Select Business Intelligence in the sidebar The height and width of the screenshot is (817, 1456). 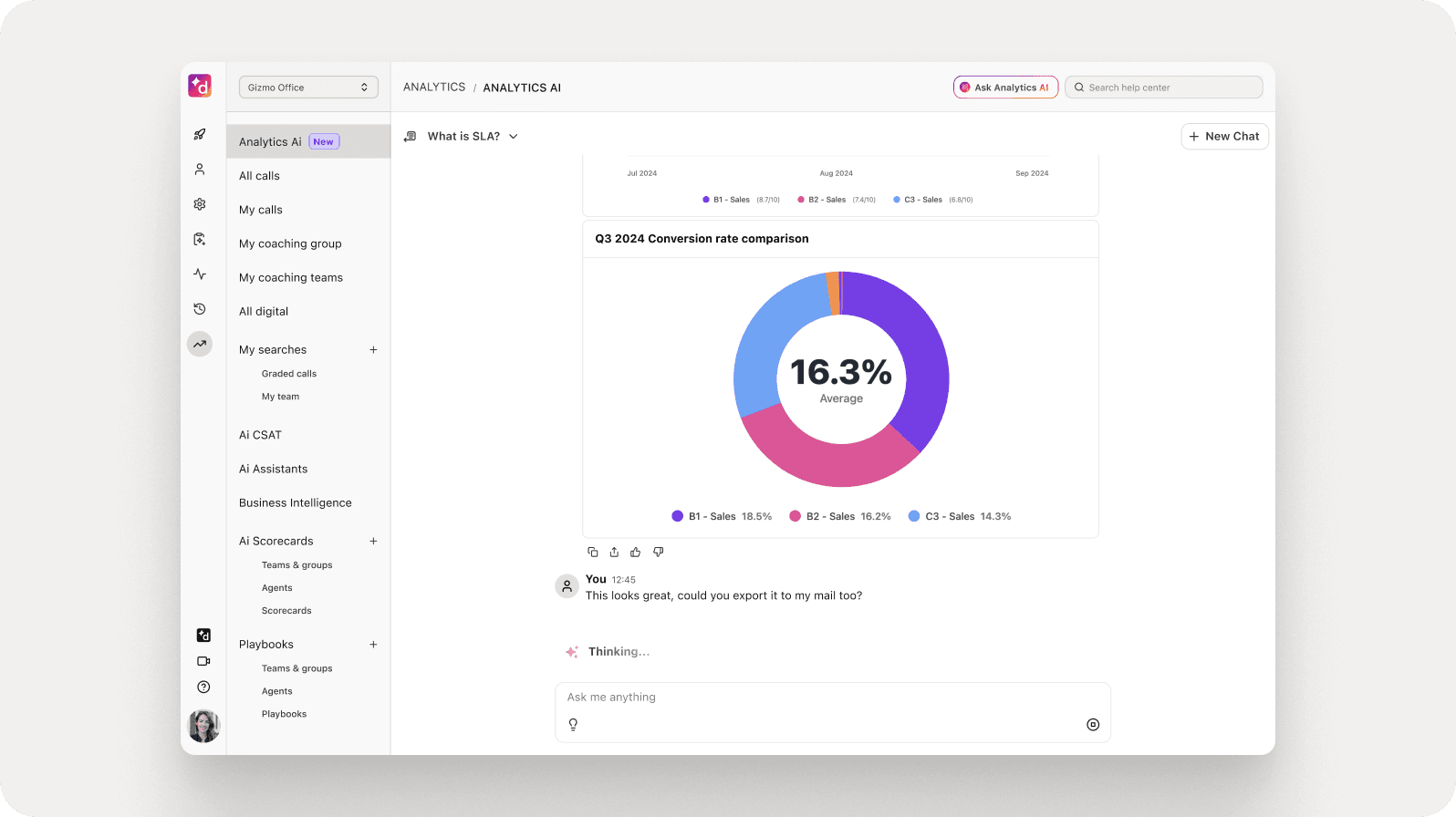pos(296,503)
